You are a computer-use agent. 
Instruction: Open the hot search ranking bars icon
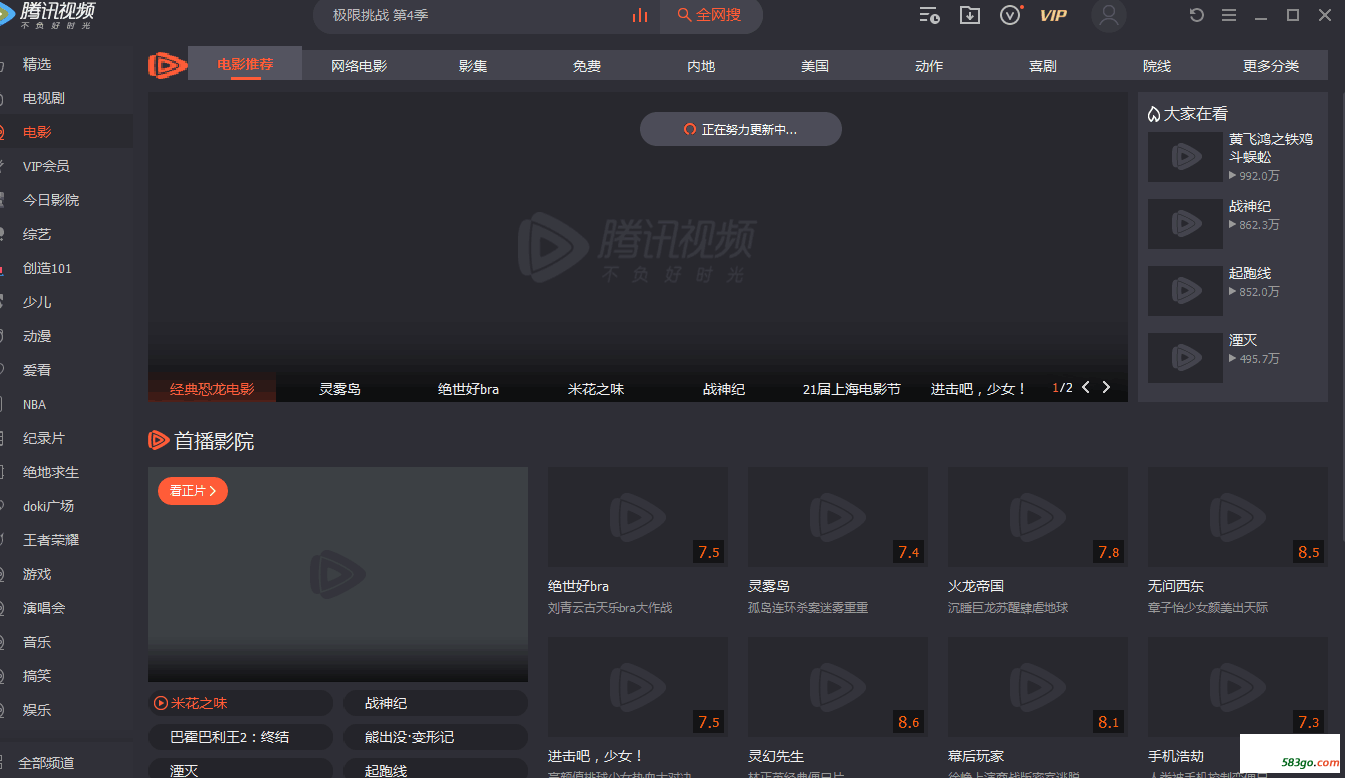tap(639, 15)
